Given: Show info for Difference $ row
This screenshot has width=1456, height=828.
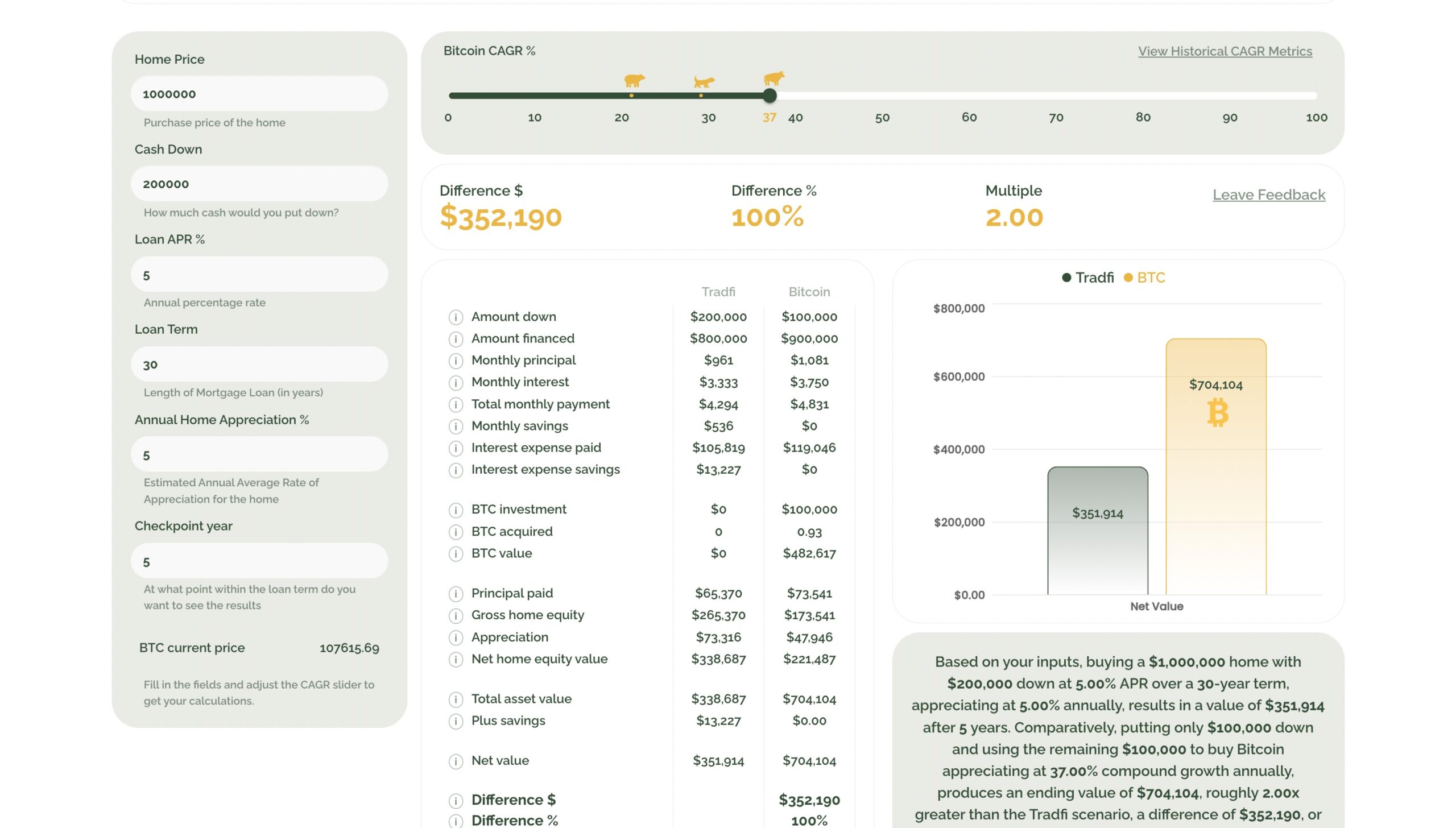Looking at the screenshot, I should [x=456, y=801].
